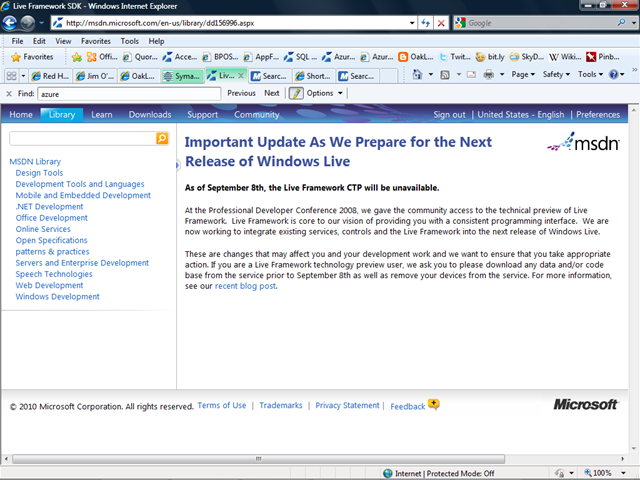The width and height of the screenshot is (640, 480).
Task: Open the zoom level dropdown at 100%
Action: (x=623, y=473)
